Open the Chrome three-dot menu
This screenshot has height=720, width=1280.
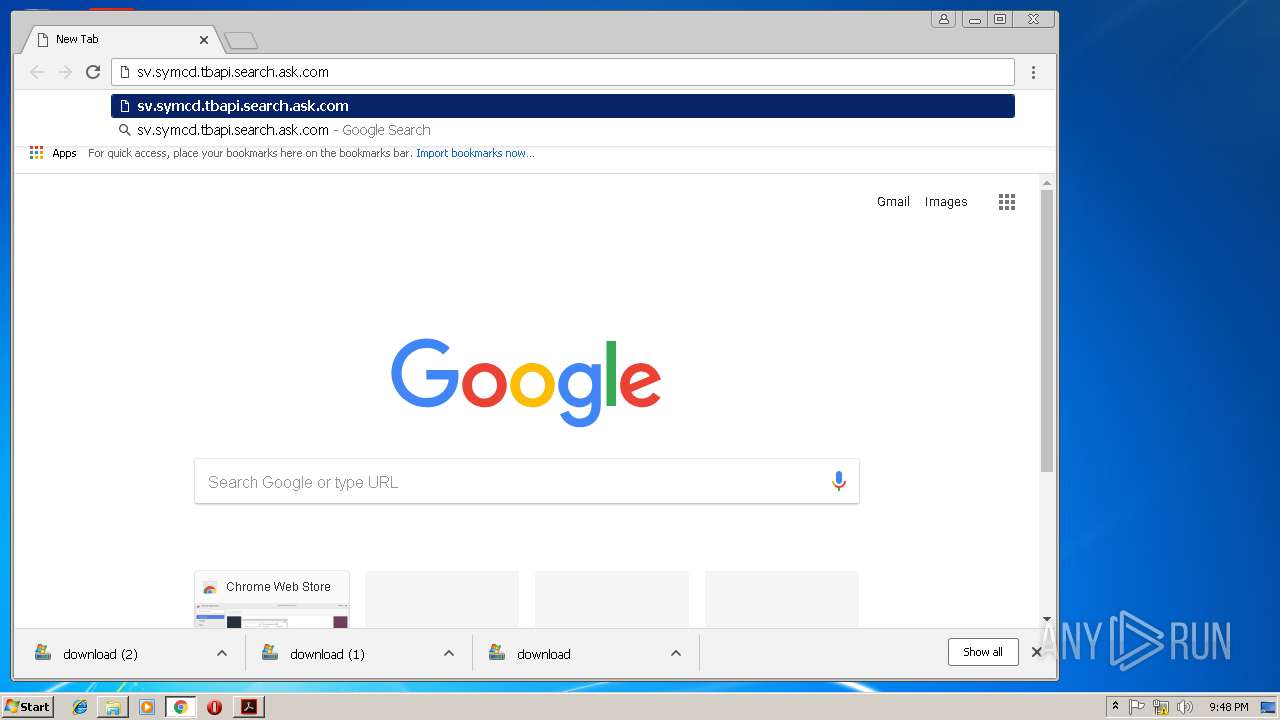[1033, 72]
